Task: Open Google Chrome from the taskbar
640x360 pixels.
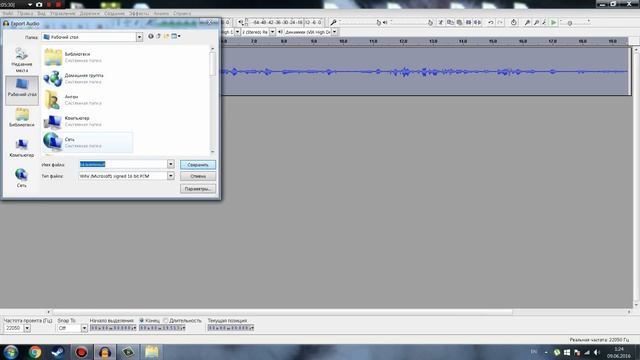Action: pos(35,352)
